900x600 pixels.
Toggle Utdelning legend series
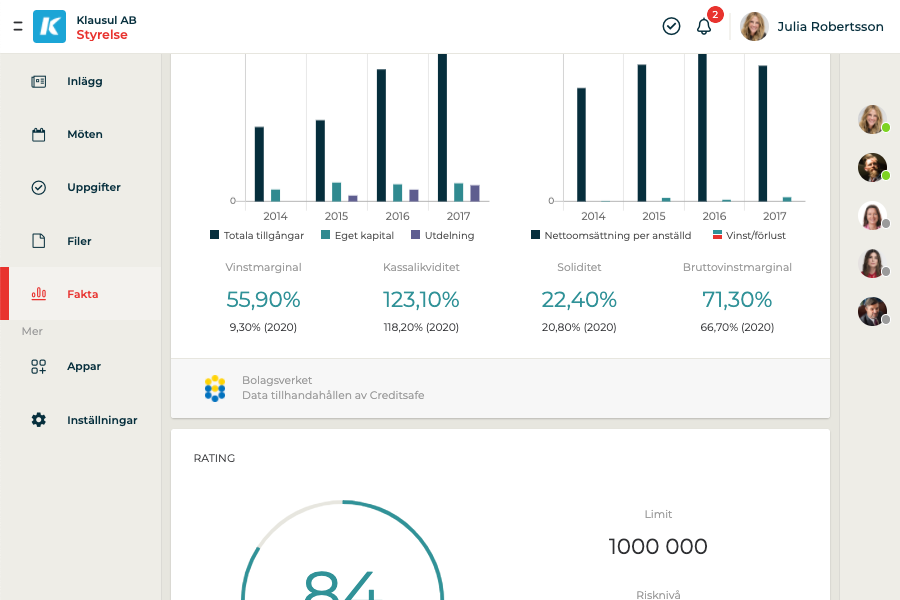pyautogui.click(x=442, y=235)
